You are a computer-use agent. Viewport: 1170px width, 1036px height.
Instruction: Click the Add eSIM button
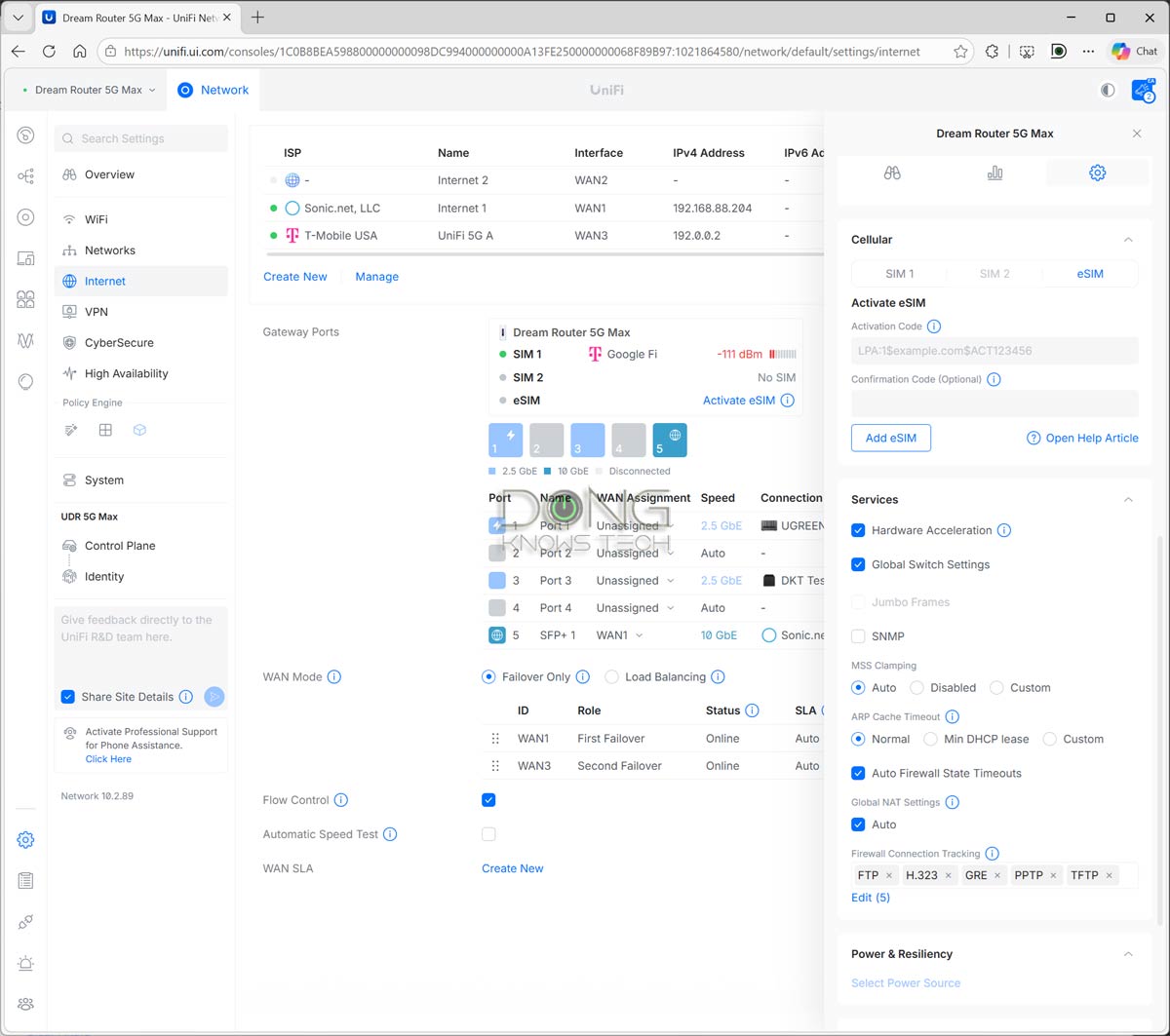(890, 438)
